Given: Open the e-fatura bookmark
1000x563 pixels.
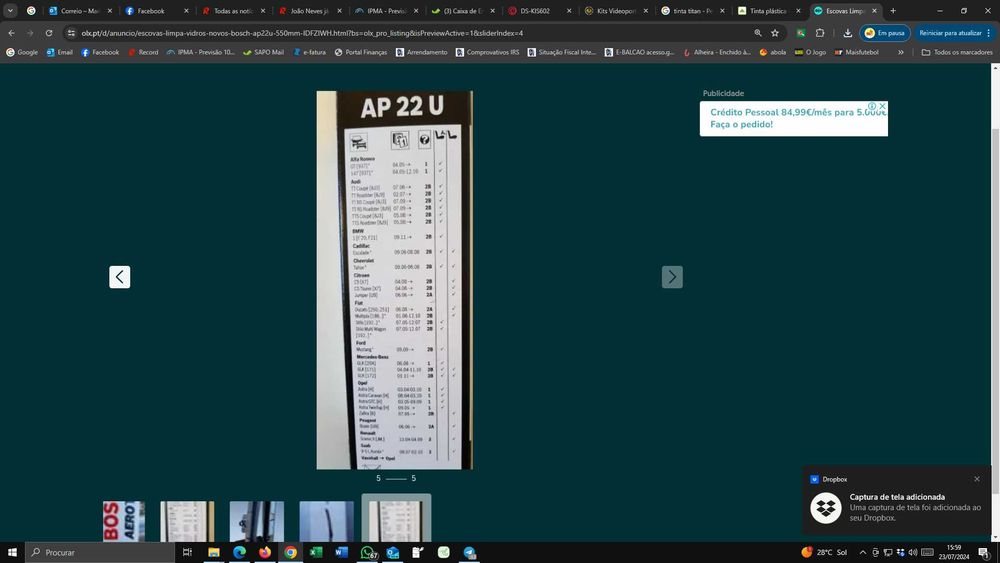Looking at the screenshot, I should pos(310,52).
